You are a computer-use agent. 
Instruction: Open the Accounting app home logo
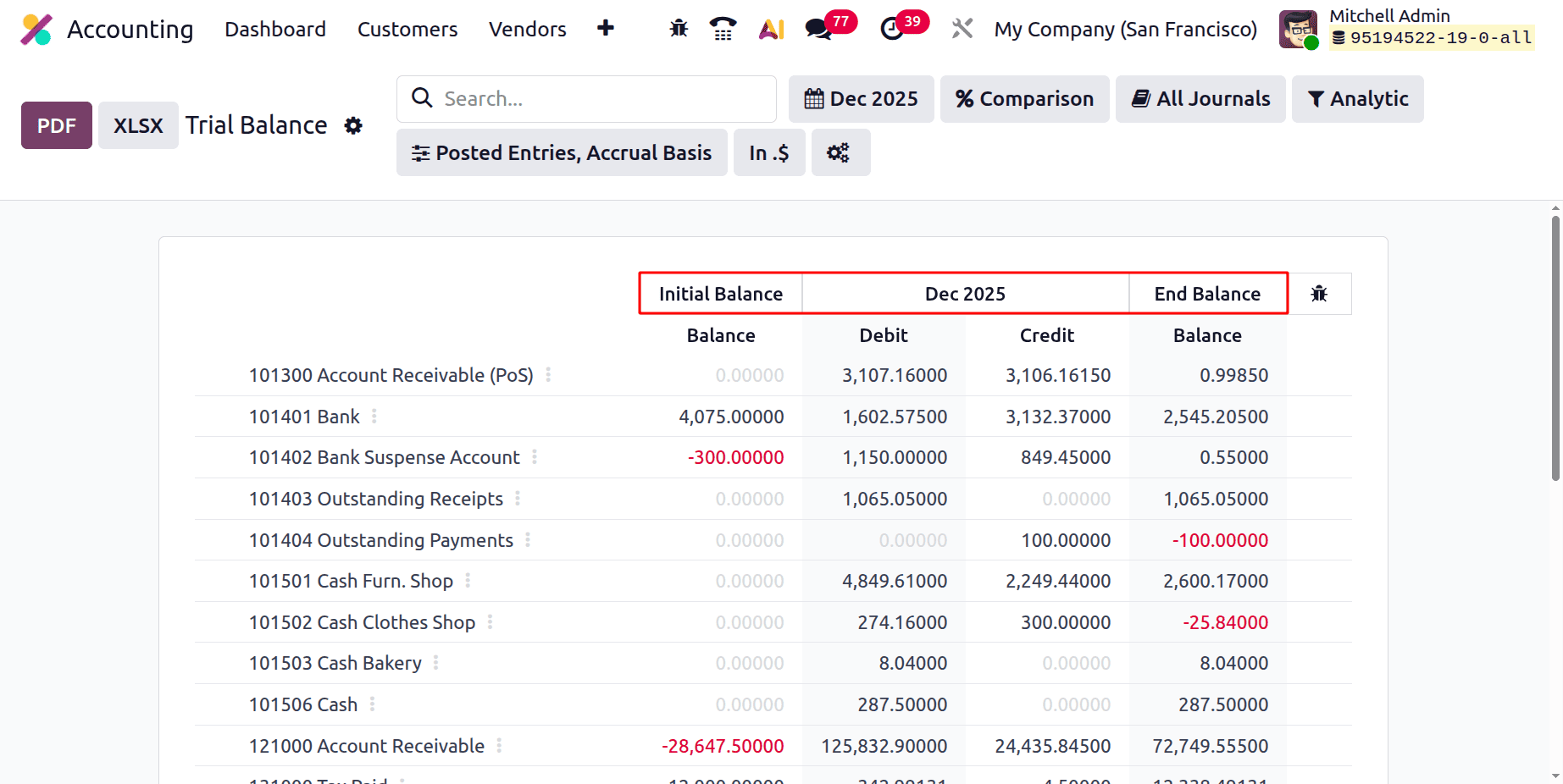point(36,30)
